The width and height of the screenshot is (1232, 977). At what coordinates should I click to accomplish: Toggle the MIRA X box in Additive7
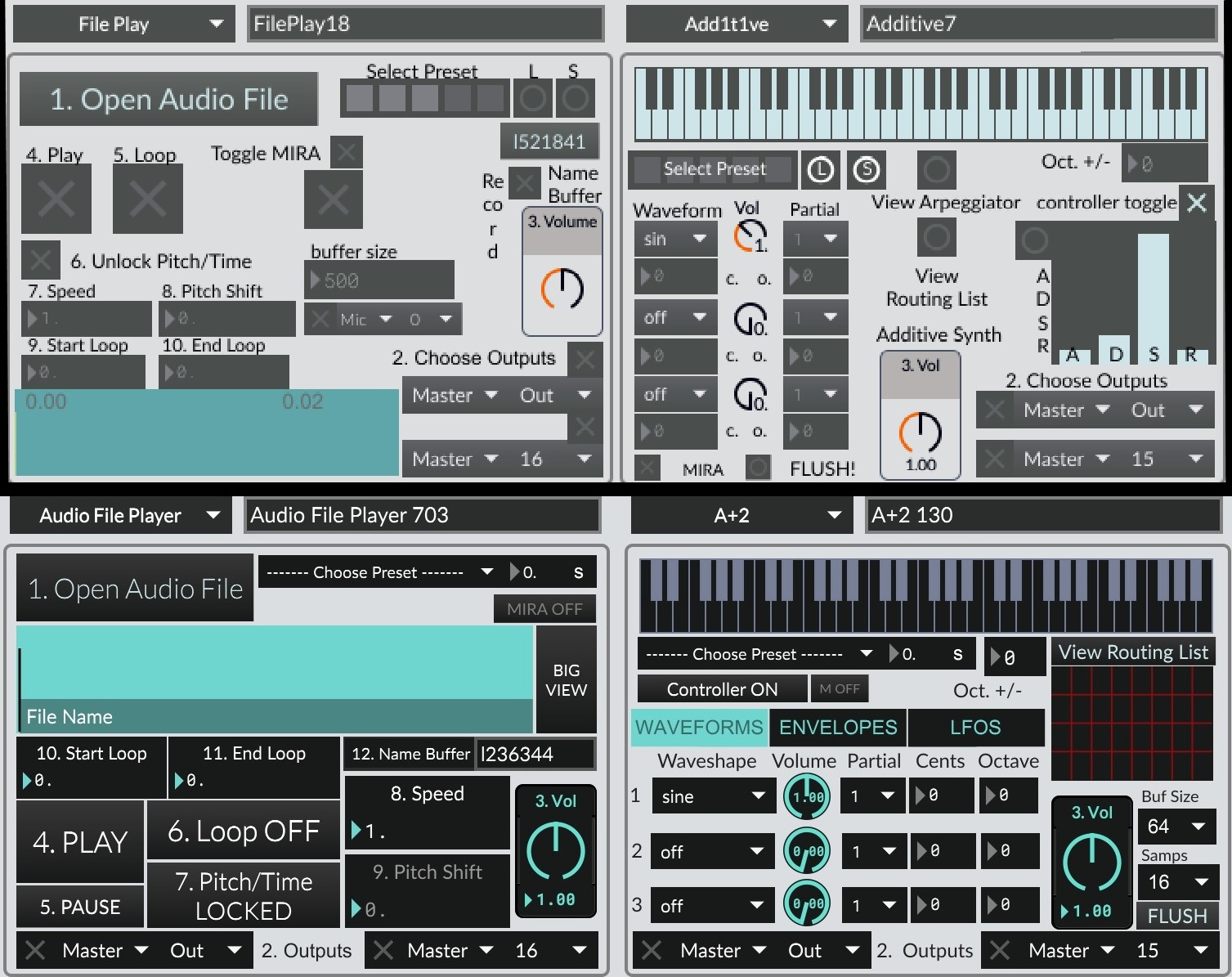(x=647, y=468)
